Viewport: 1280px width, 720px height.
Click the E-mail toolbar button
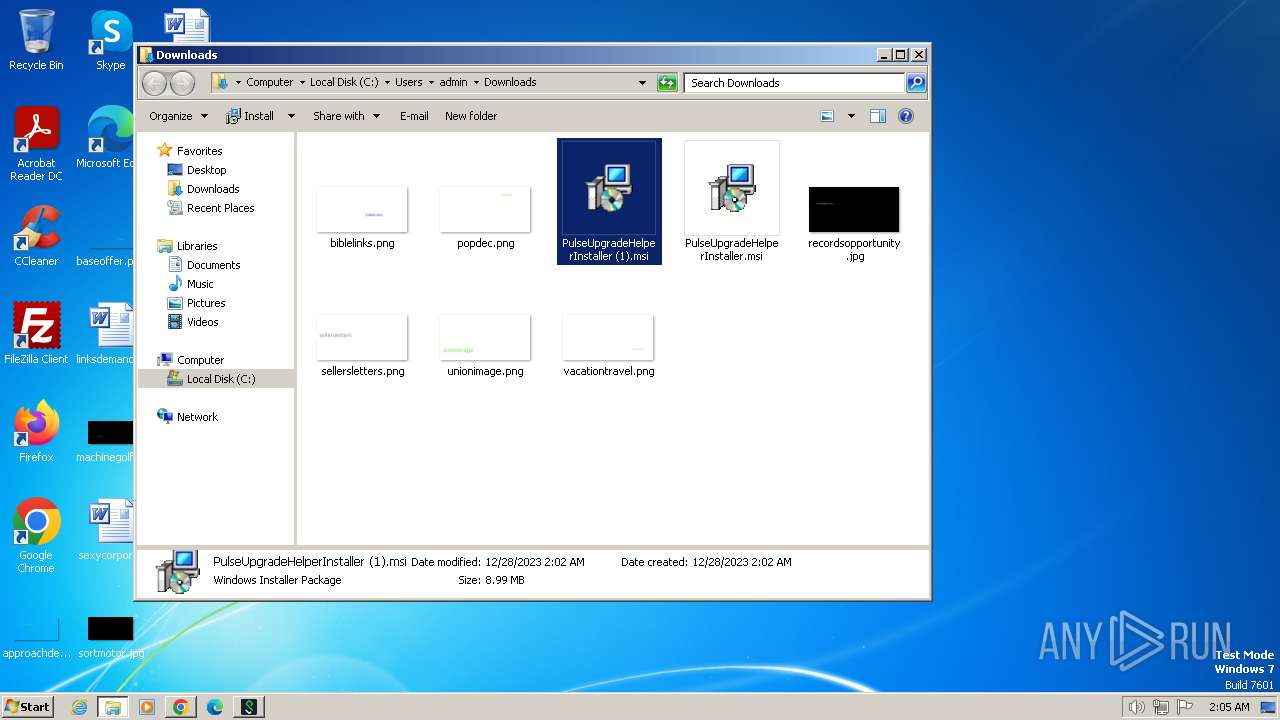[414, 116]
